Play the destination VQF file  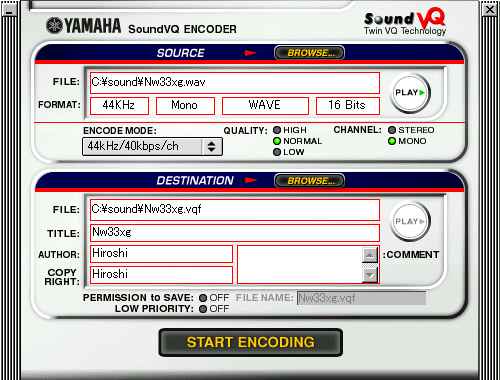410,221
